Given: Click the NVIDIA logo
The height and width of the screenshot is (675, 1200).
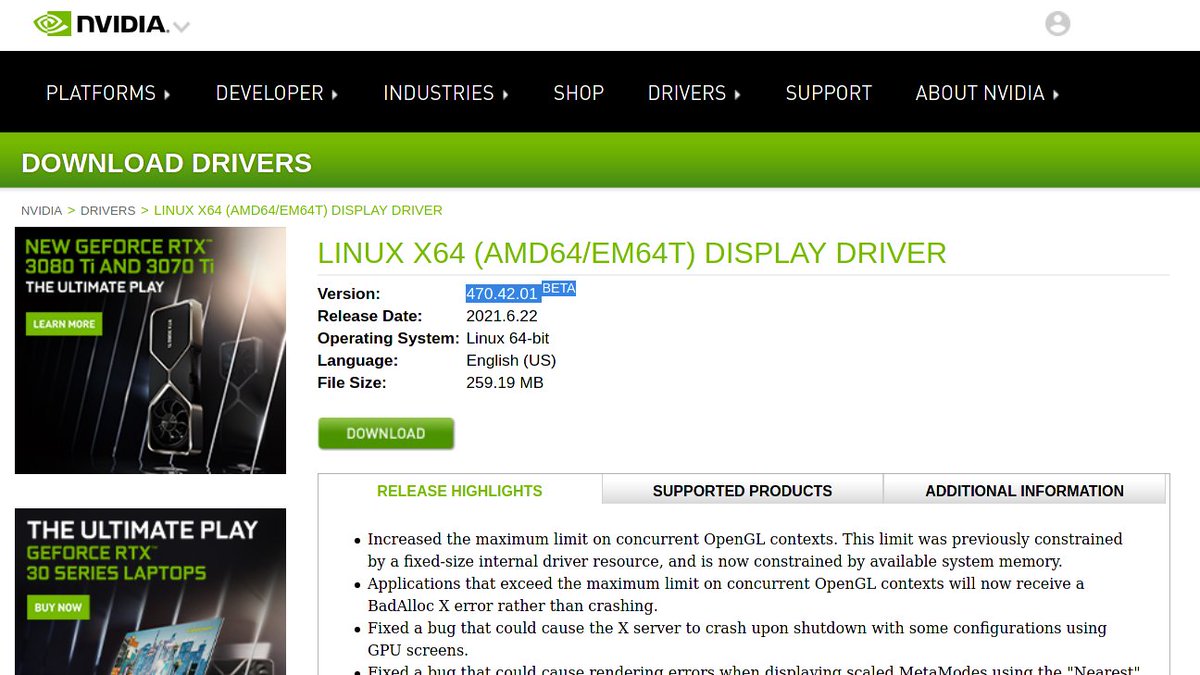Looking at the screenshot, I should tap(100, 23).
